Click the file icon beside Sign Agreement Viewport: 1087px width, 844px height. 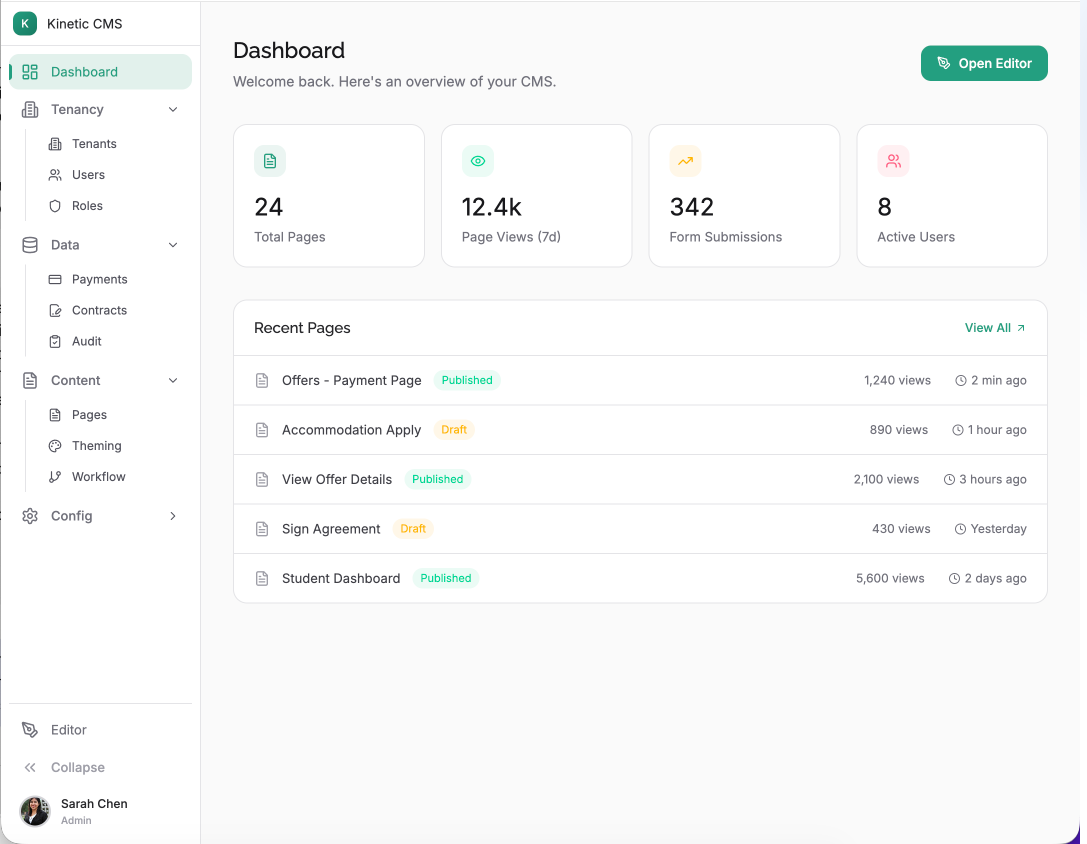262,529
